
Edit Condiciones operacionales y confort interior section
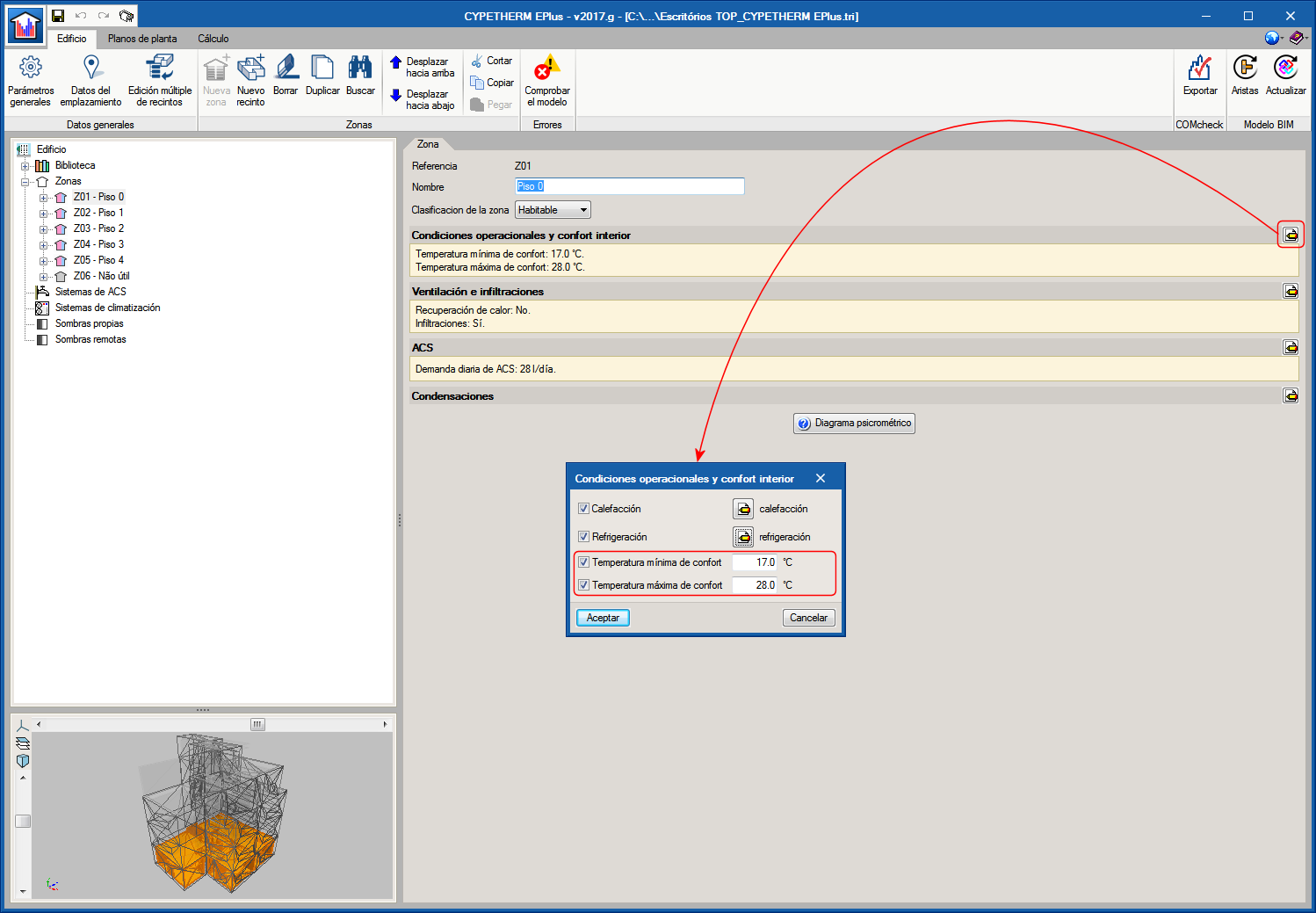coord(1291,235)
